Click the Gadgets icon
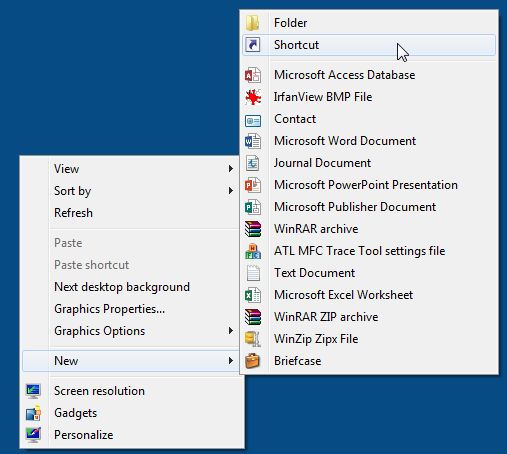Image resolution: width=507 pixels, height=454 pixels. coord(33,413)
